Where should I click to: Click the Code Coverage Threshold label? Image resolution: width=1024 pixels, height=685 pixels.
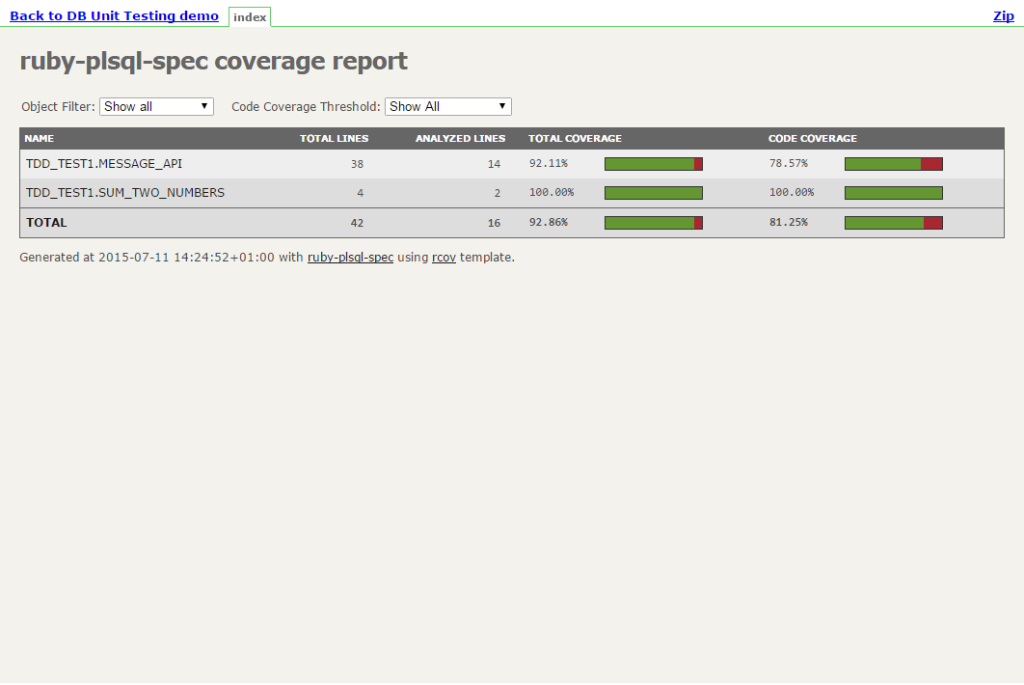tap(306, 106)
